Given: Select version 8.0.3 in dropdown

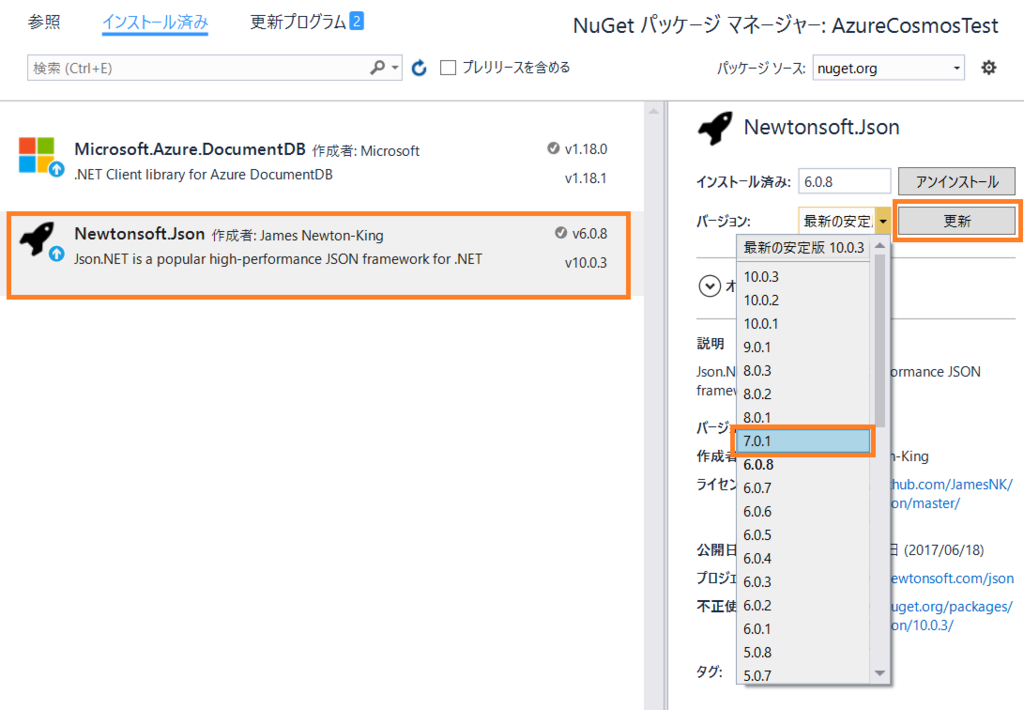Looking at the screenshot, I should [x=803, y=370].
